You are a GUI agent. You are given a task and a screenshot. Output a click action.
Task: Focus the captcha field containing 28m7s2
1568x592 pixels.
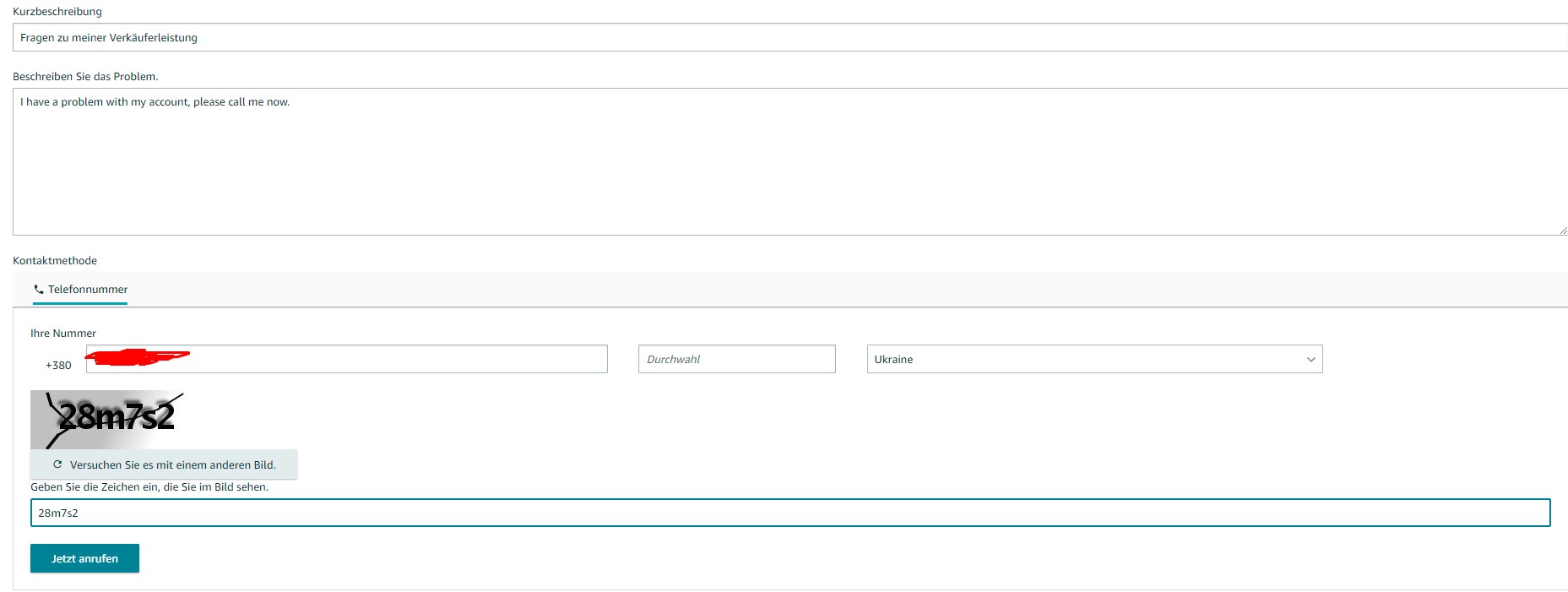point(789,513)
